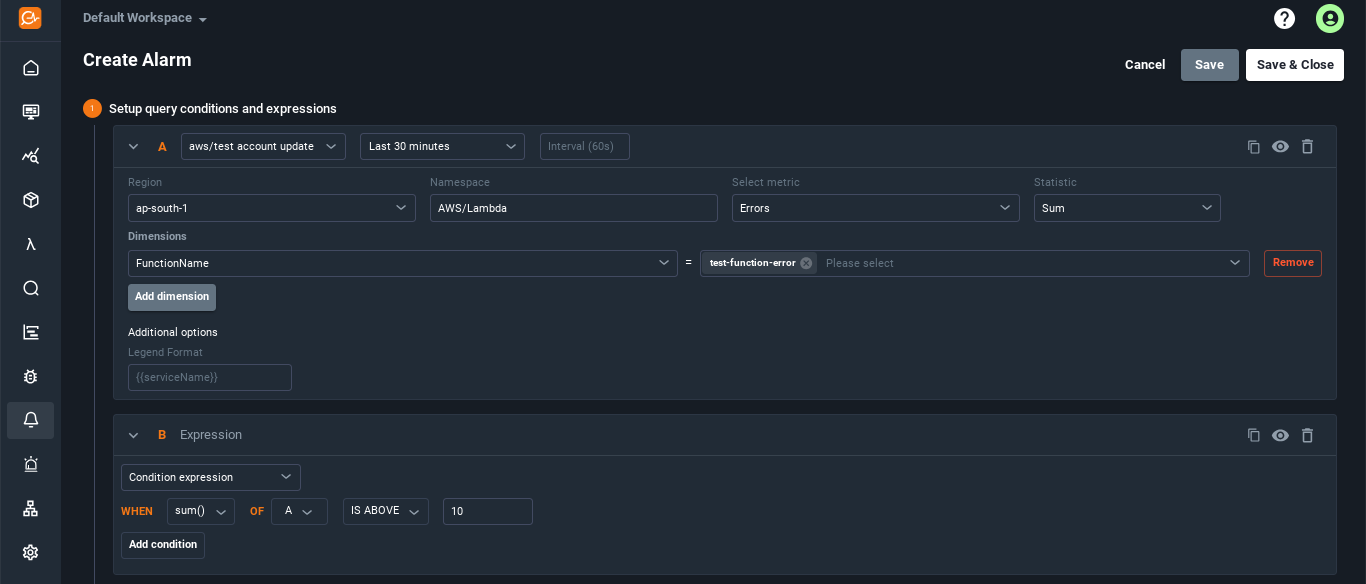
Task: Open the Metrics explorer sidebar icon
Action: click(30, 155)
